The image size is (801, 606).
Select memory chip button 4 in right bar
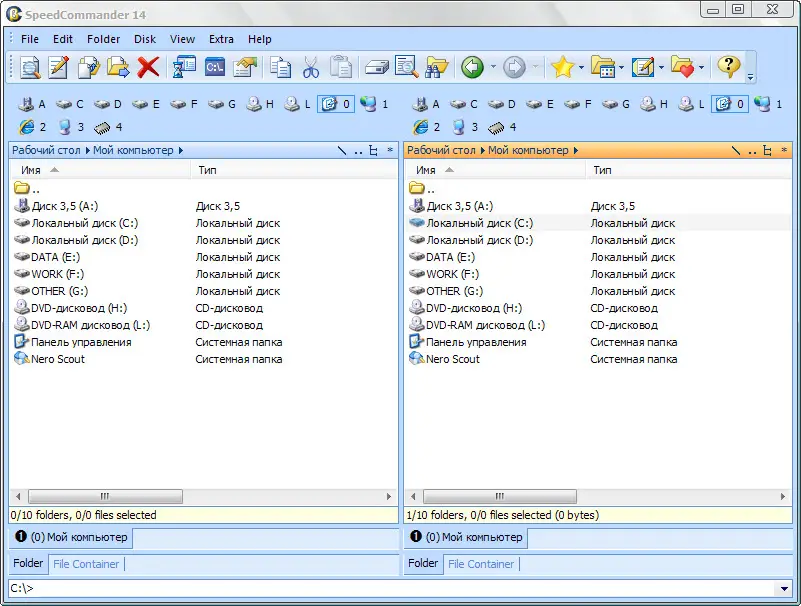(x=503, y=127)
